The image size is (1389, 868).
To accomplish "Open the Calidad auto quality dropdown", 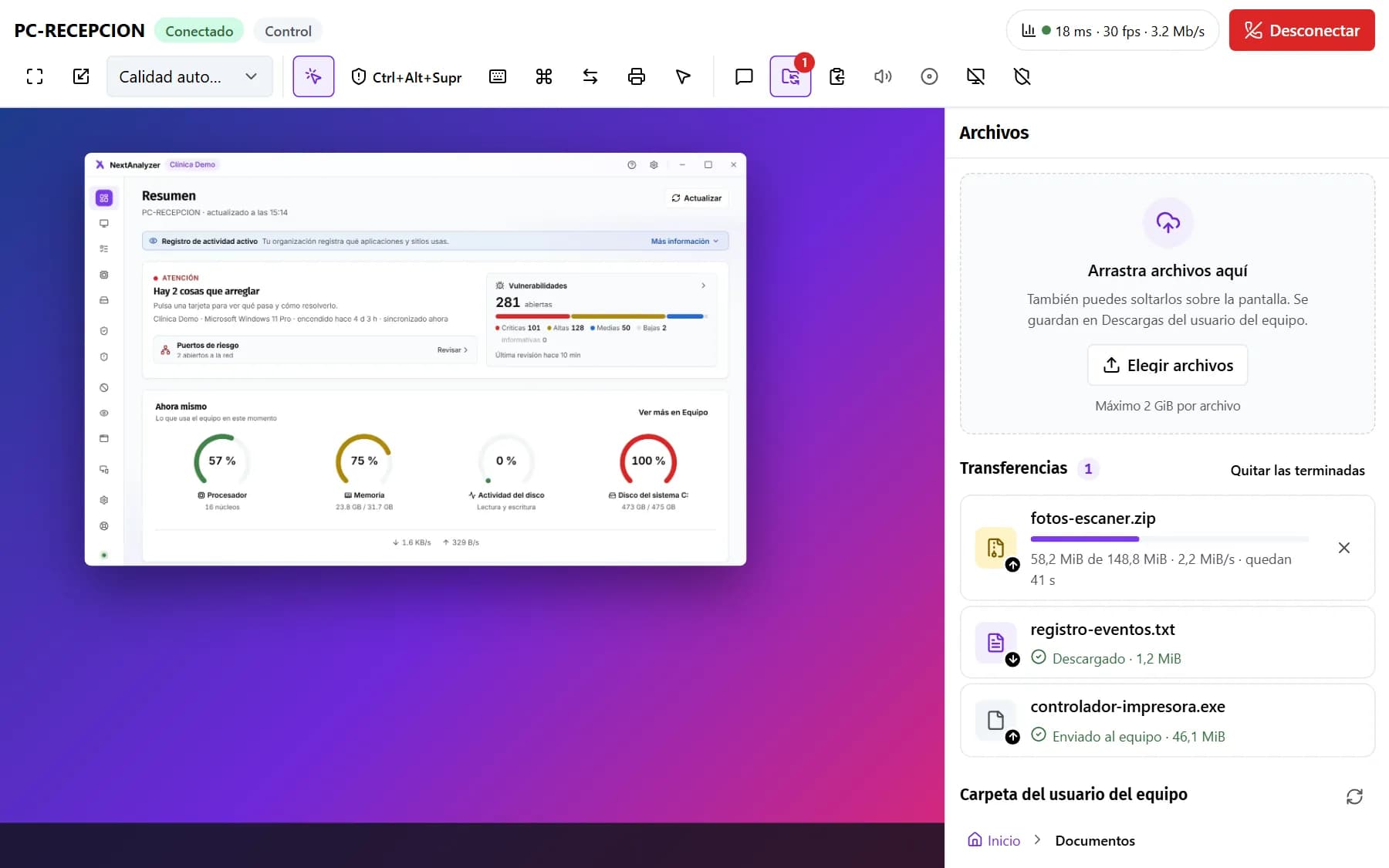I will coord(190,76).
